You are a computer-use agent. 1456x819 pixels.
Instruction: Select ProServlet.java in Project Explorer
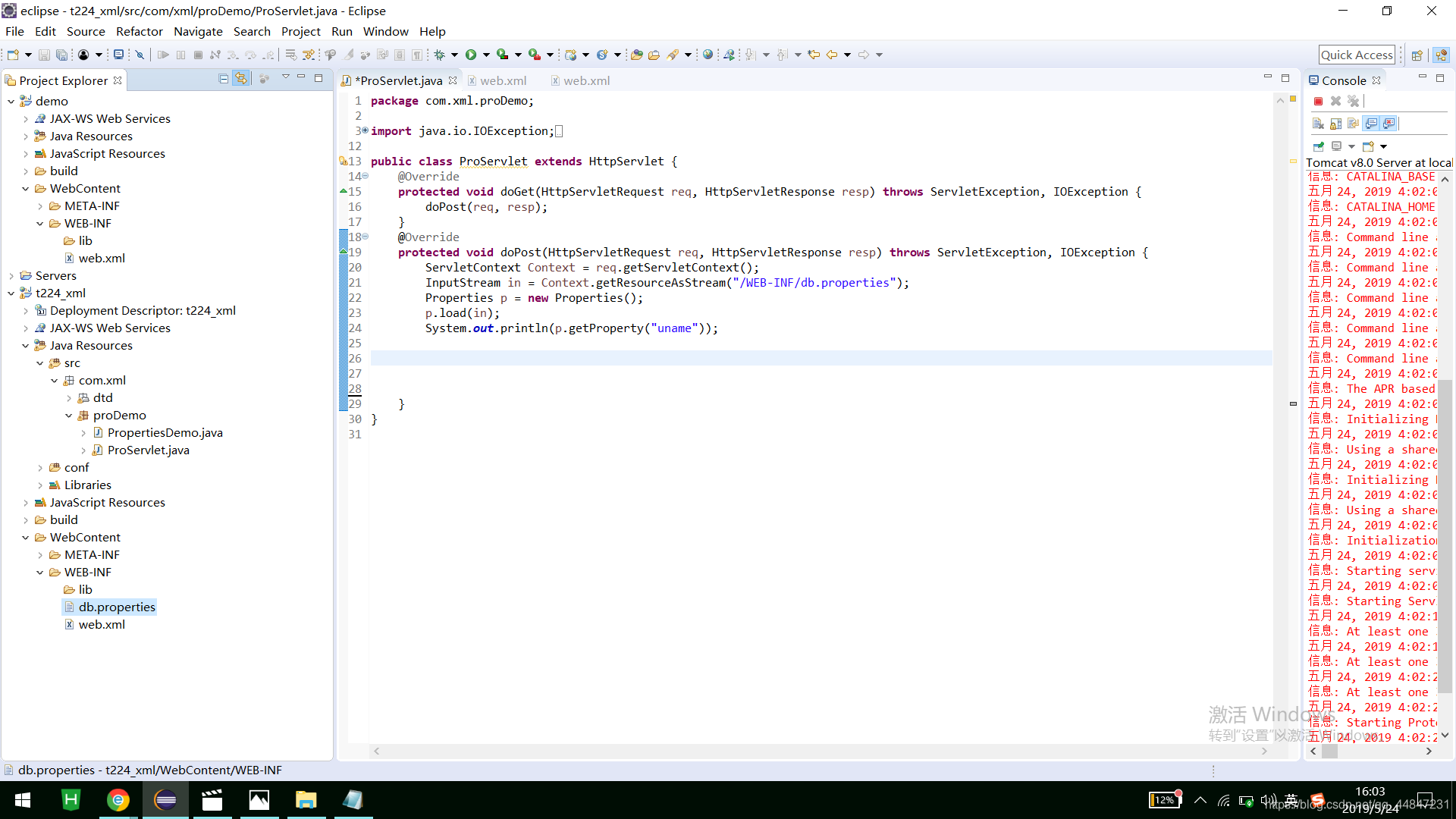[x=148, y=450]
